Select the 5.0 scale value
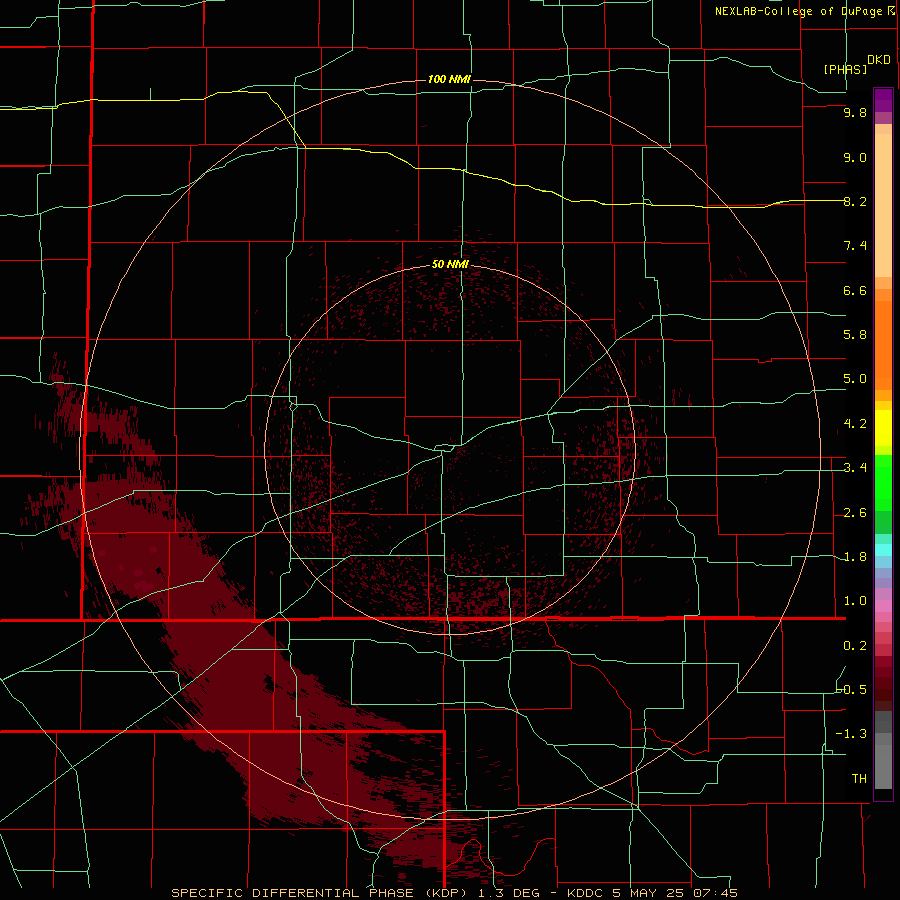 (855, 379)
